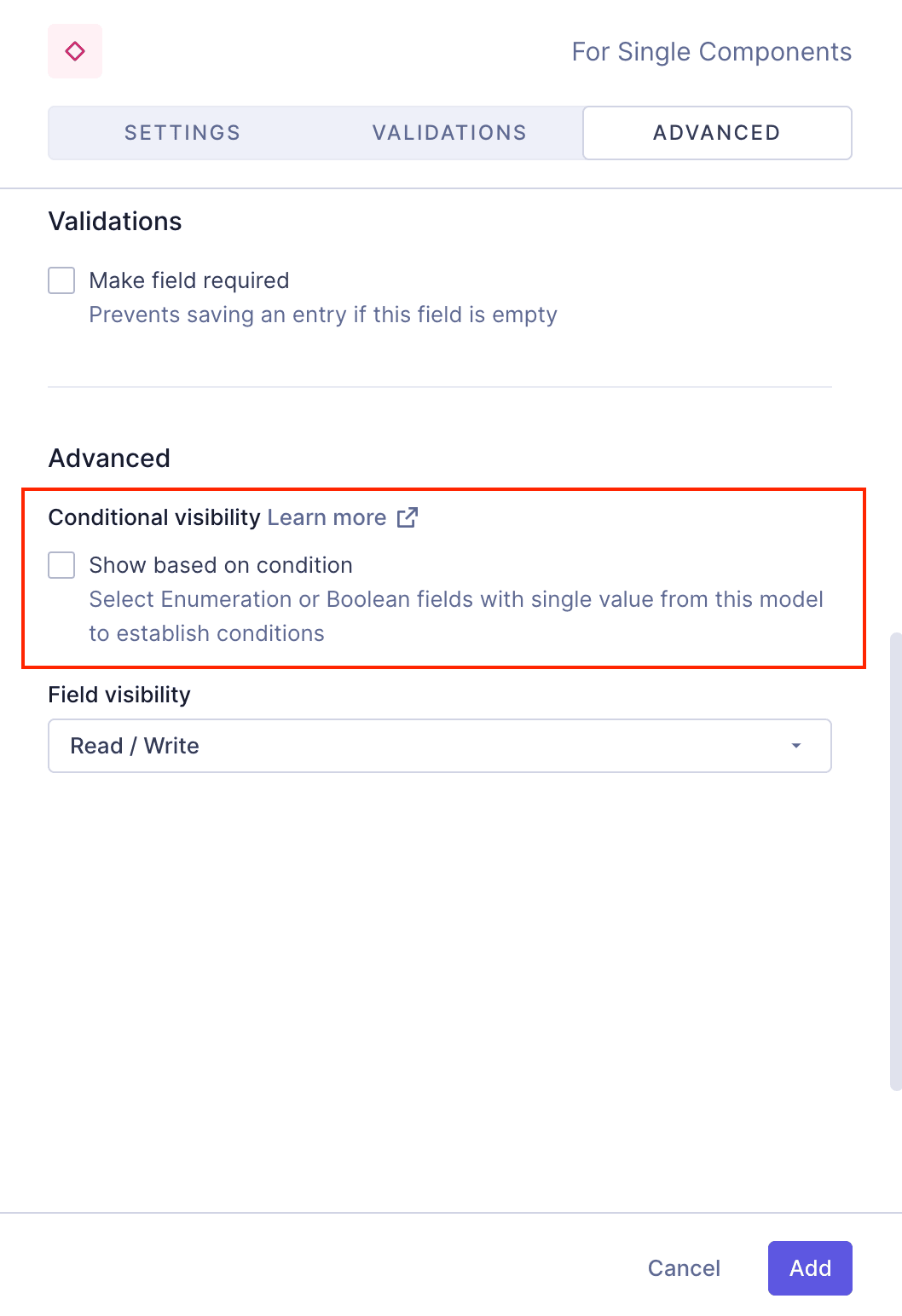Viewport: 902px width, 1316px height.
Task: Click the pink diamond field type icon
Action: [75, 51]
